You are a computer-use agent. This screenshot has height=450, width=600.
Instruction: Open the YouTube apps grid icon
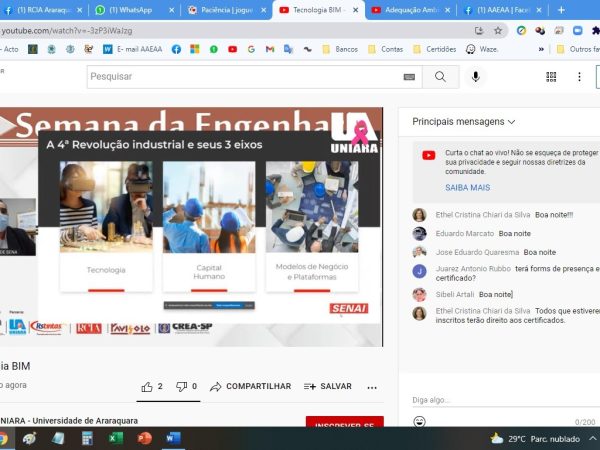pyautogui.click(x=551, y=77)
